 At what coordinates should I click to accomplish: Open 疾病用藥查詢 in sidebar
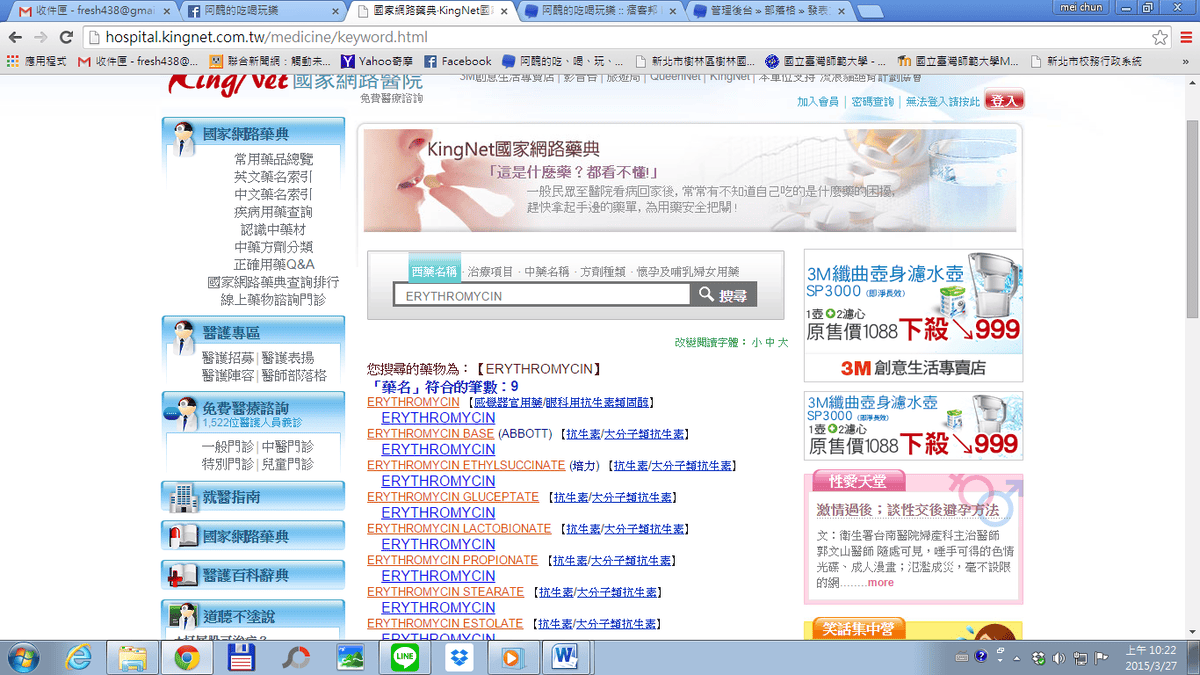point(273,212)
